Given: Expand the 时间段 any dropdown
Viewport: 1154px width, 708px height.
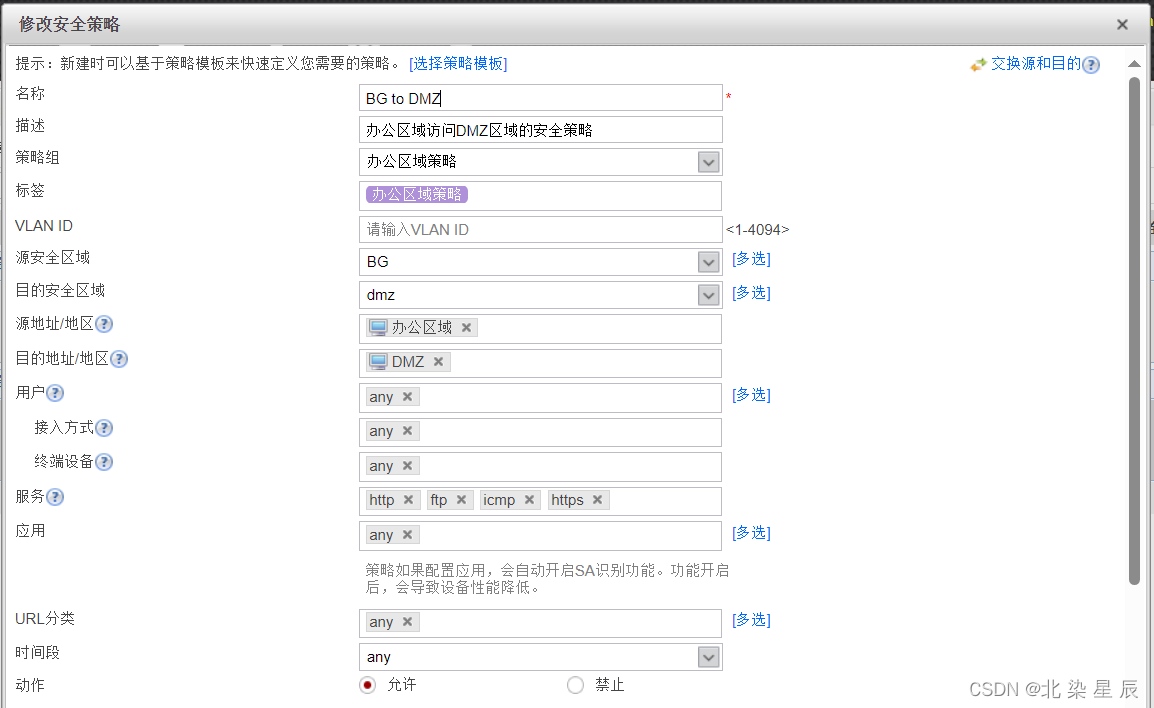Looking at the screenshot, I should pos(708,657).
